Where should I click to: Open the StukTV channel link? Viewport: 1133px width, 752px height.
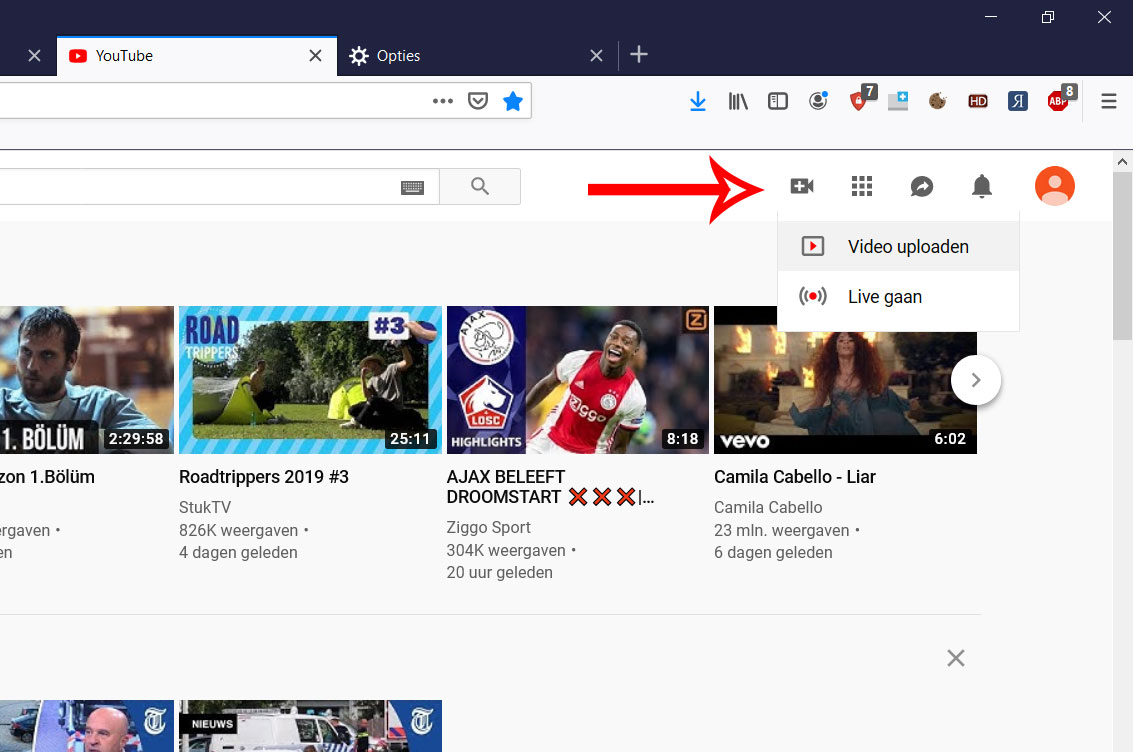[205, 507]
